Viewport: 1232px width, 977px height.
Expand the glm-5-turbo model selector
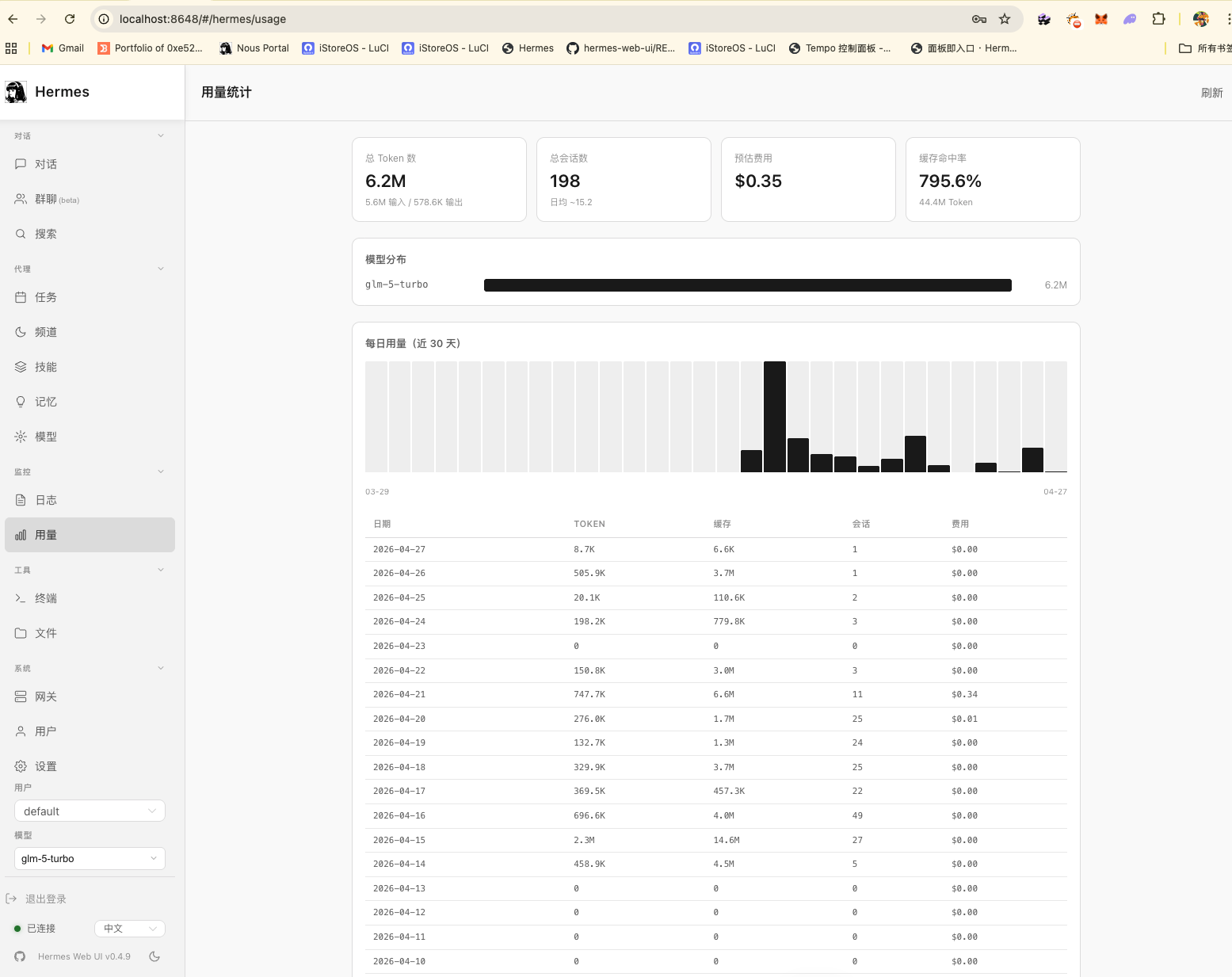coord(90,858)
